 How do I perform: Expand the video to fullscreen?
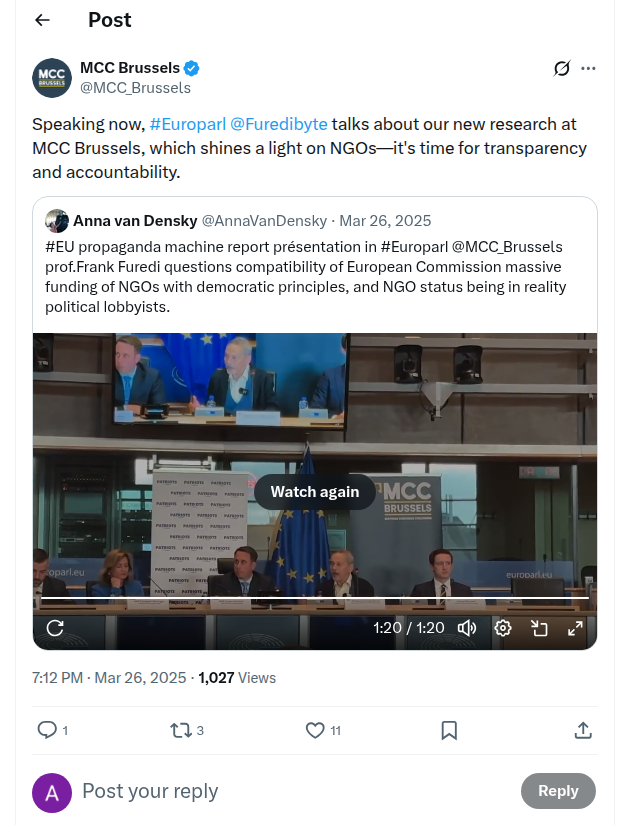[x=575, y=628]
